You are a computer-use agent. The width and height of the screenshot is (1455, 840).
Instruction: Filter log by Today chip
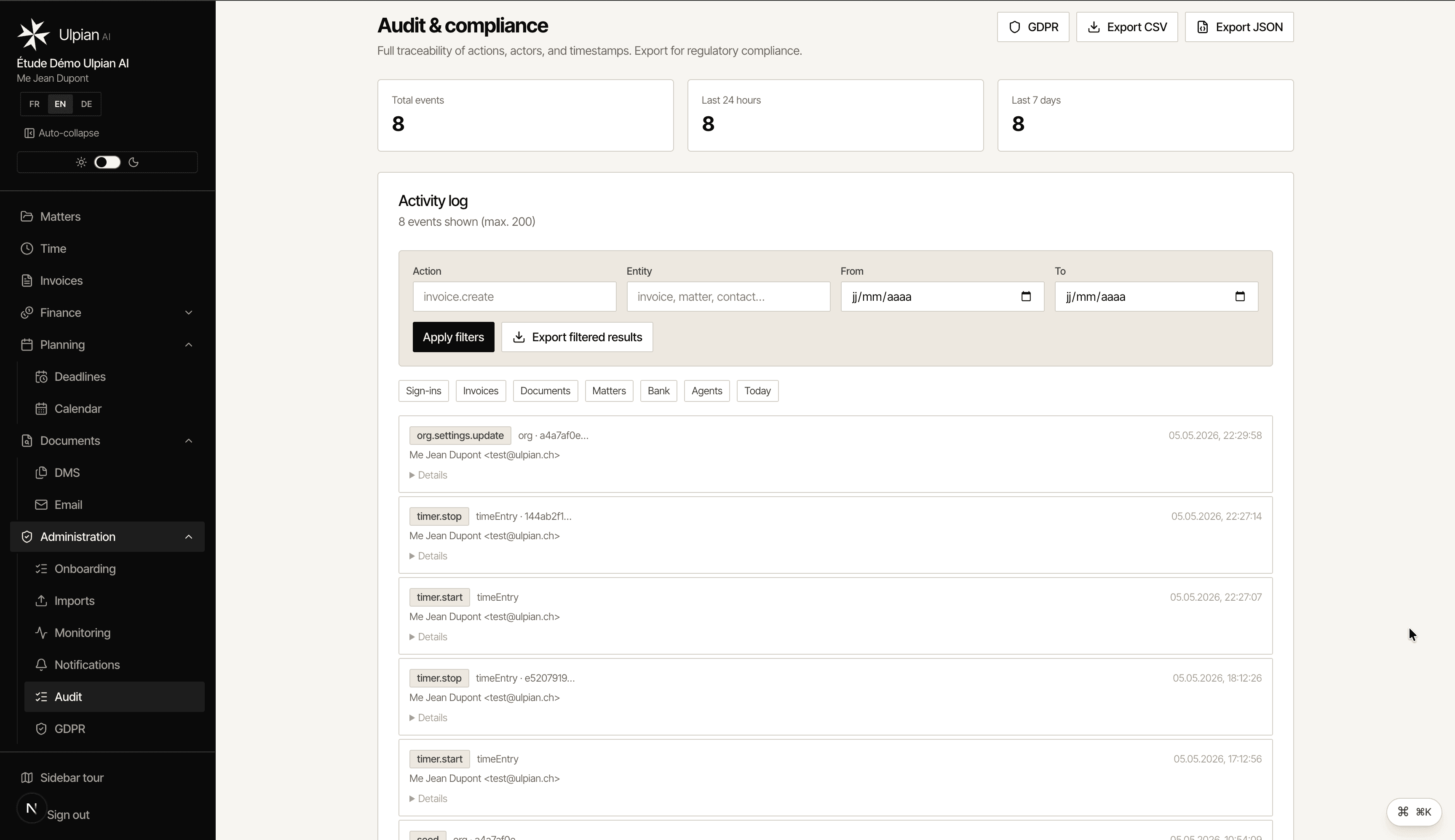click(x=757, y=391)
